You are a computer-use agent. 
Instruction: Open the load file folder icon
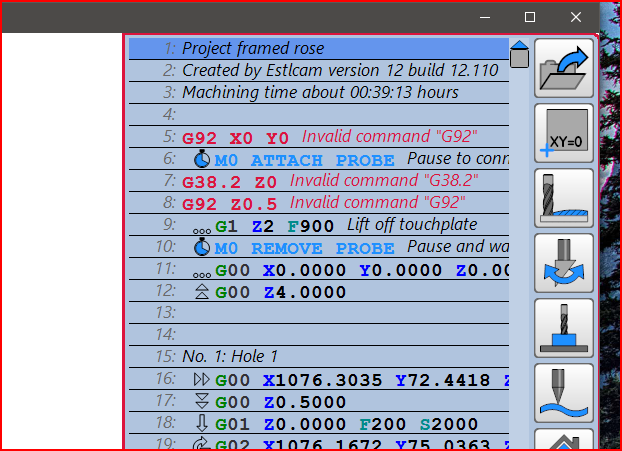[x=564, y=68]
